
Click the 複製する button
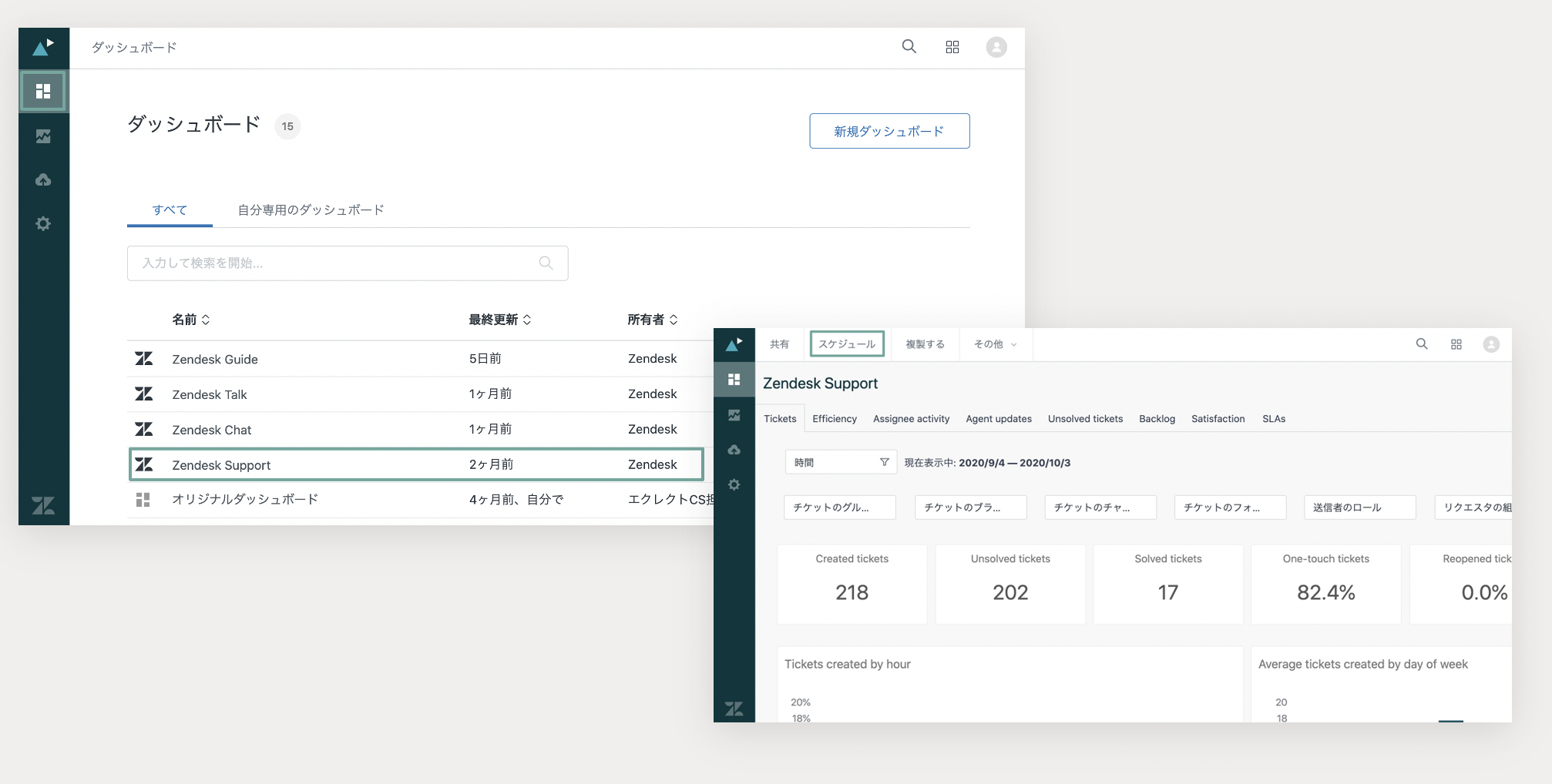925,344
